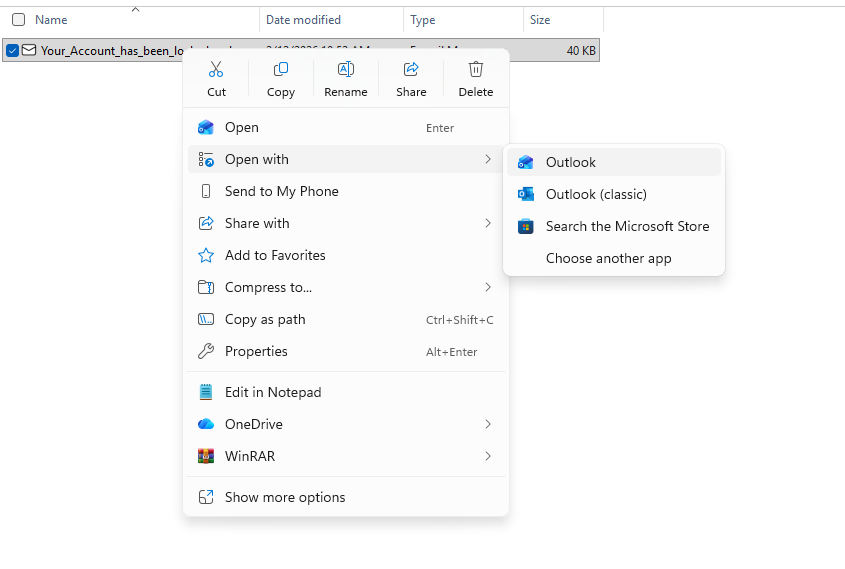
Task: Select Search the Microsoft Store
Action: click(627, 226)
